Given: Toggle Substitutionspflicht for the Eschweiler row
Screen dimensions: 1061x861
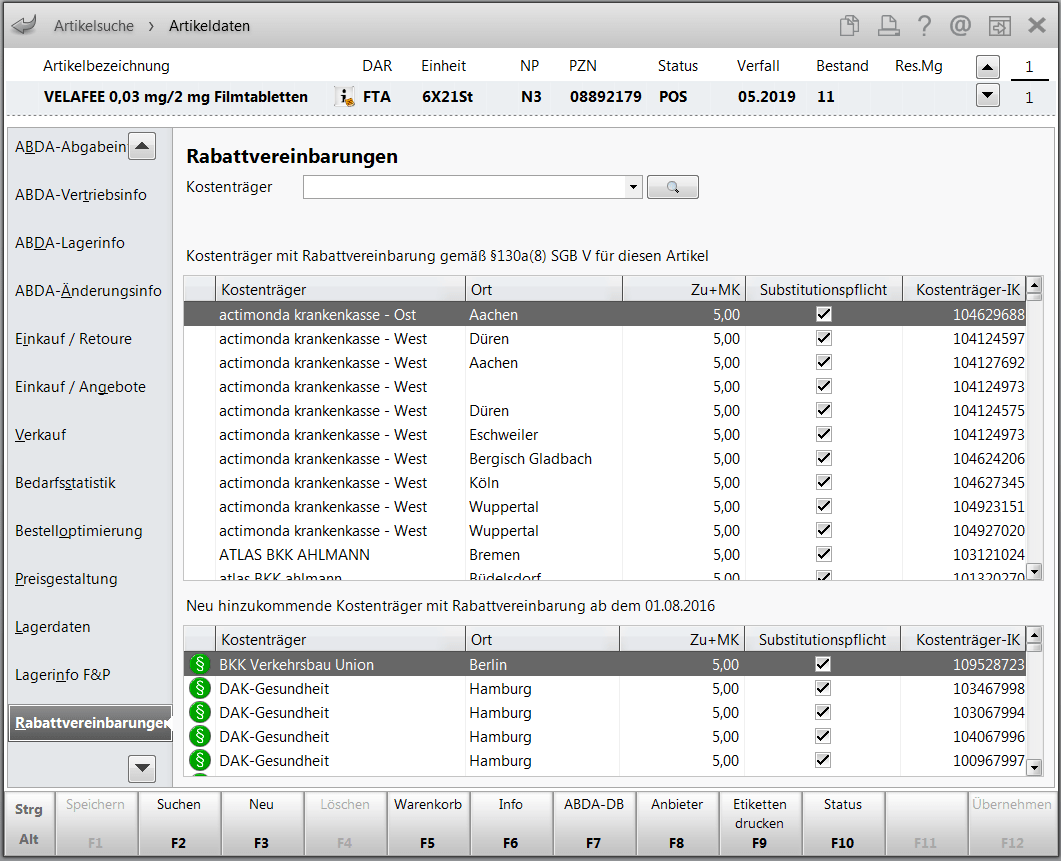Looking at the screenshot, I should click(x=823, y=434).
